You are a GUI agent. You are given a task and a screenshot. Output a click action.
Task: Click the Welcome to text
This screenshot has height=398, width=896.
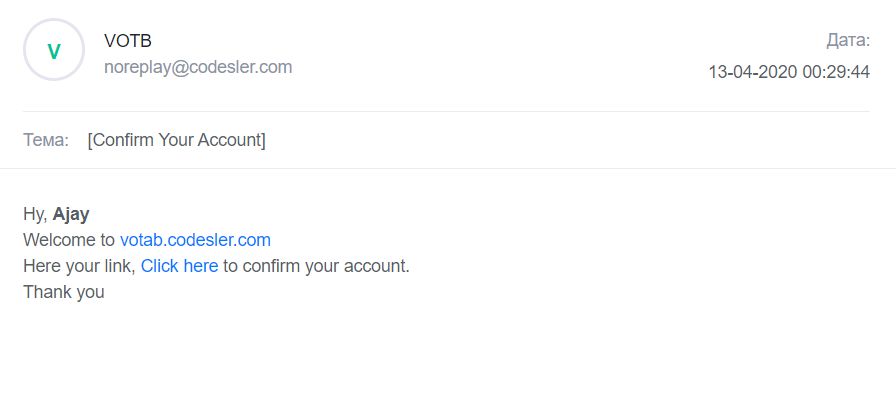tap(69, 240)
